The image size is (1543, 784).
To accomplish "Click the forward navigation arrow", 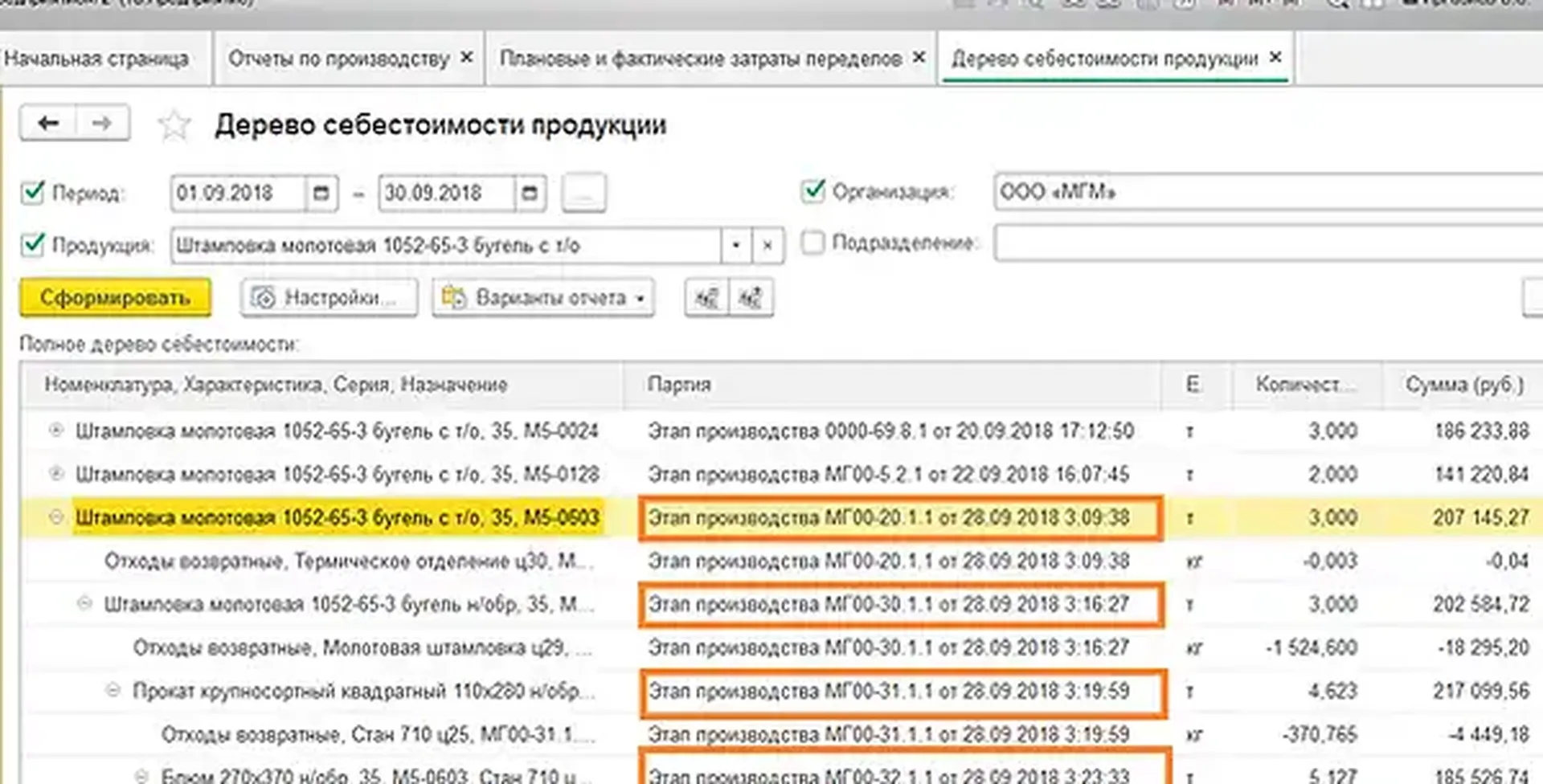I will tap(102, 123).
